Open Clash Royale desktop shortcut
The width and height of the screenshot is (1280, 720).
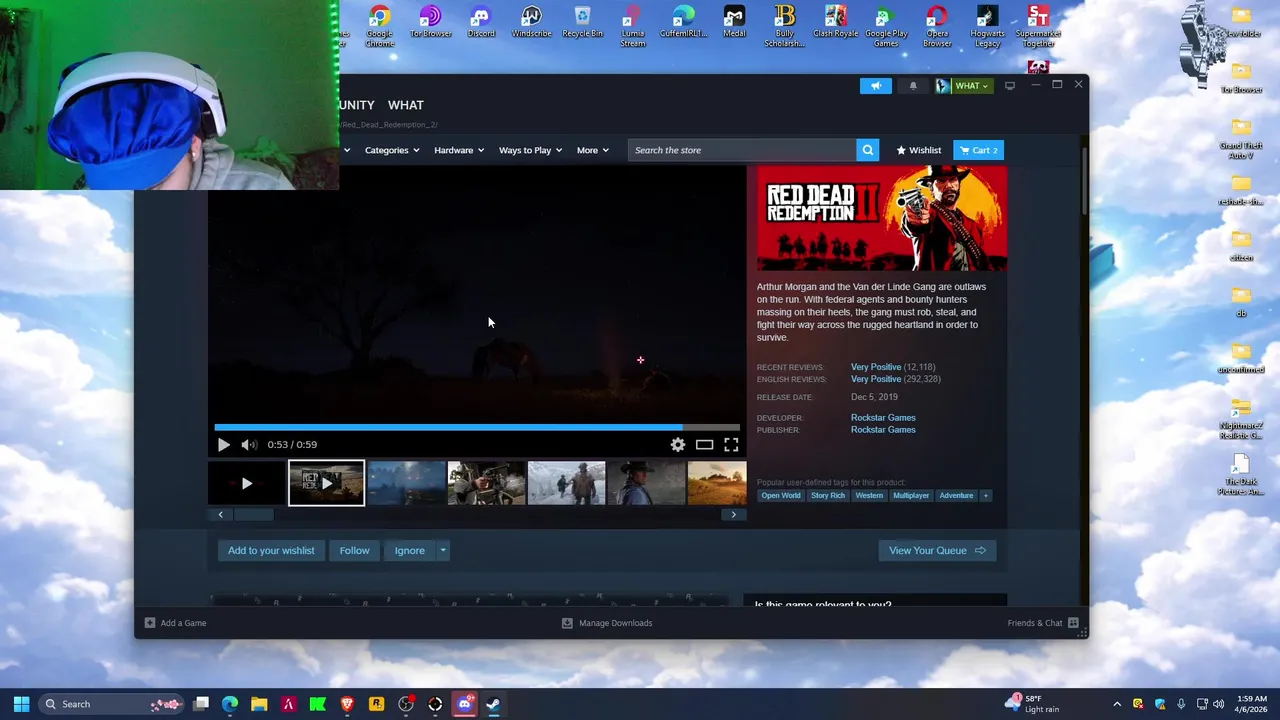[x=835, y=22]
